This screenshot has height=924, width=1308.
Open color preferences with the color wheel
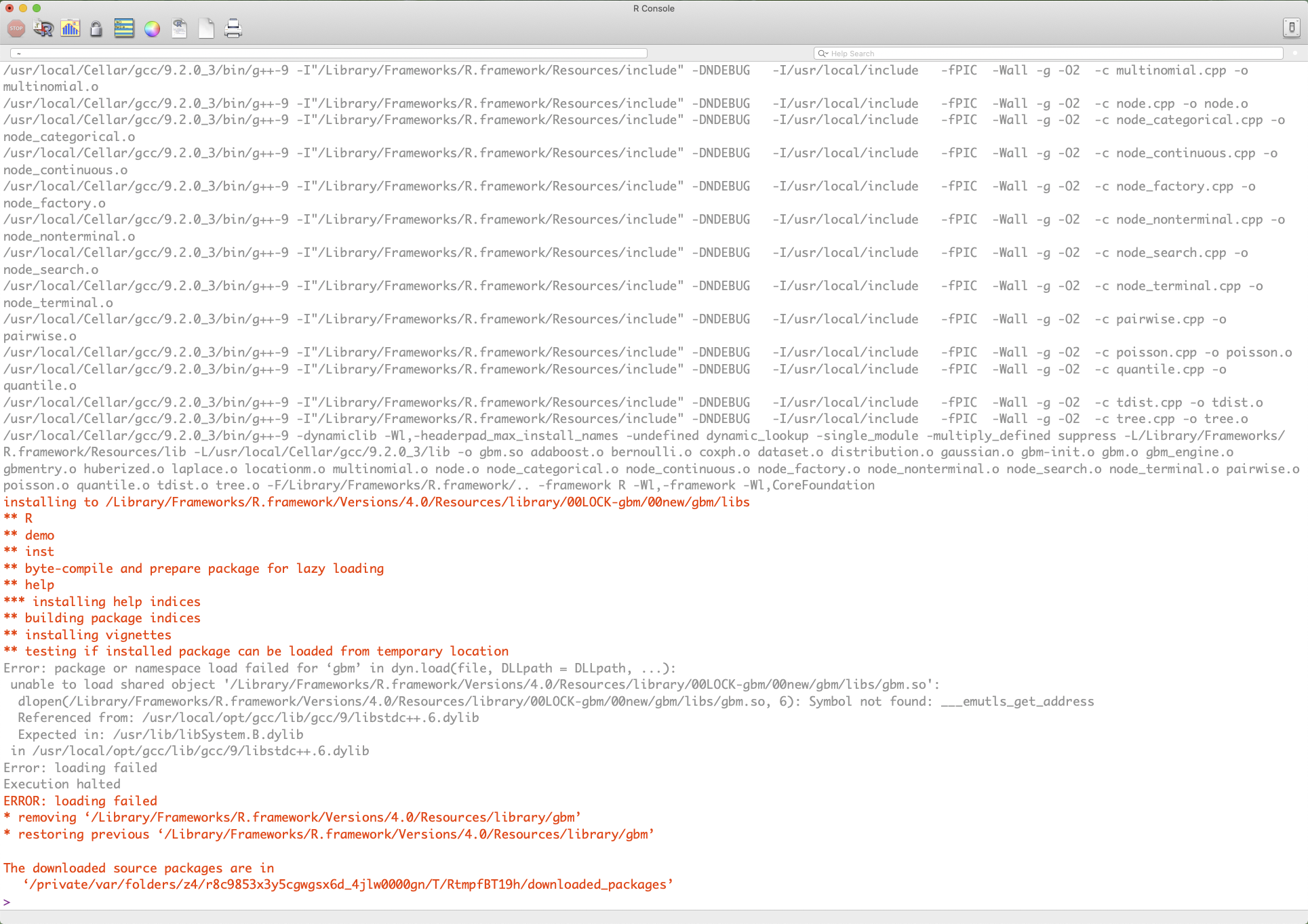point(151,28)
